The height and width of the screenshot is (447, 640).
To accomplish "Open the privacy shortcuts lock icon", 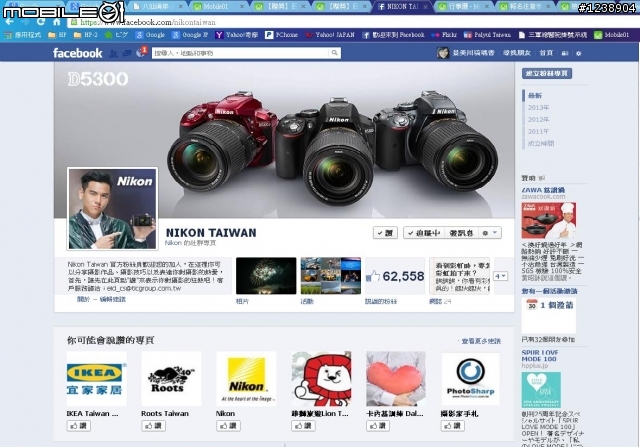I will click(565, 53).
